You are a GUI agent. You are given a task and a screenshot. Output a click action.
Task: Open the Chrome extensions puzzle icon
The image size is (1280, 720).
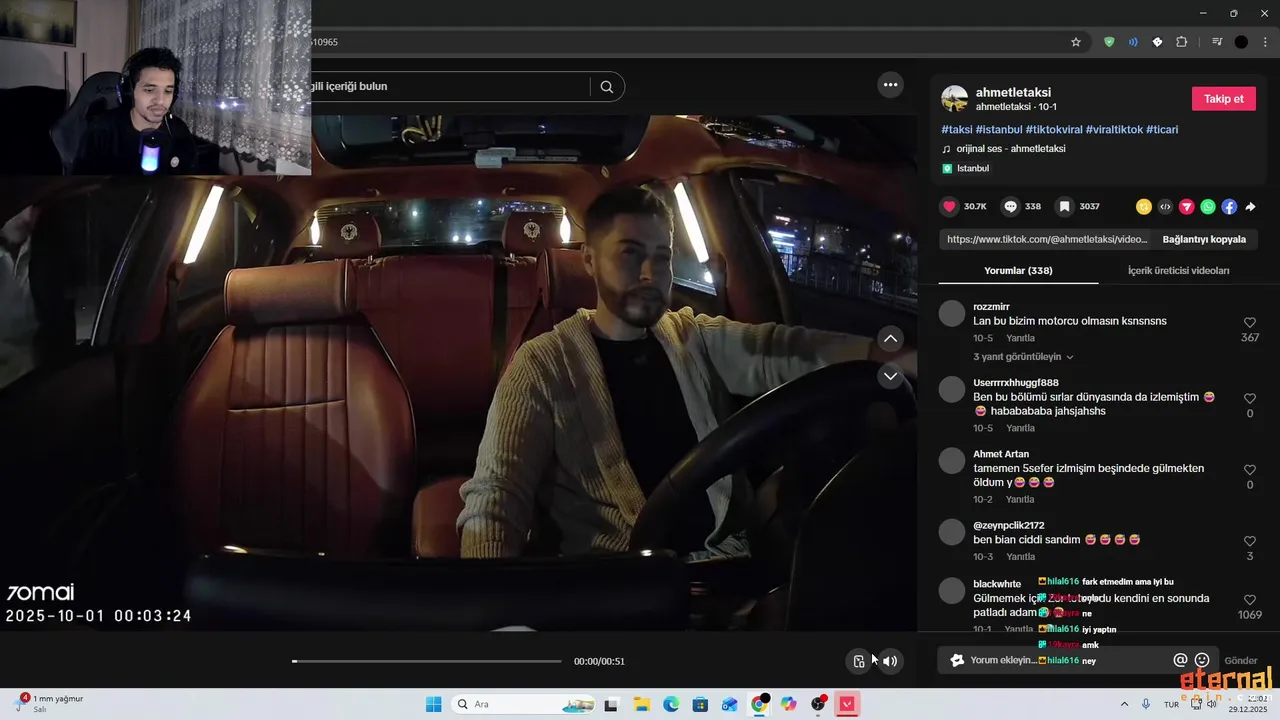[1181, 42]
